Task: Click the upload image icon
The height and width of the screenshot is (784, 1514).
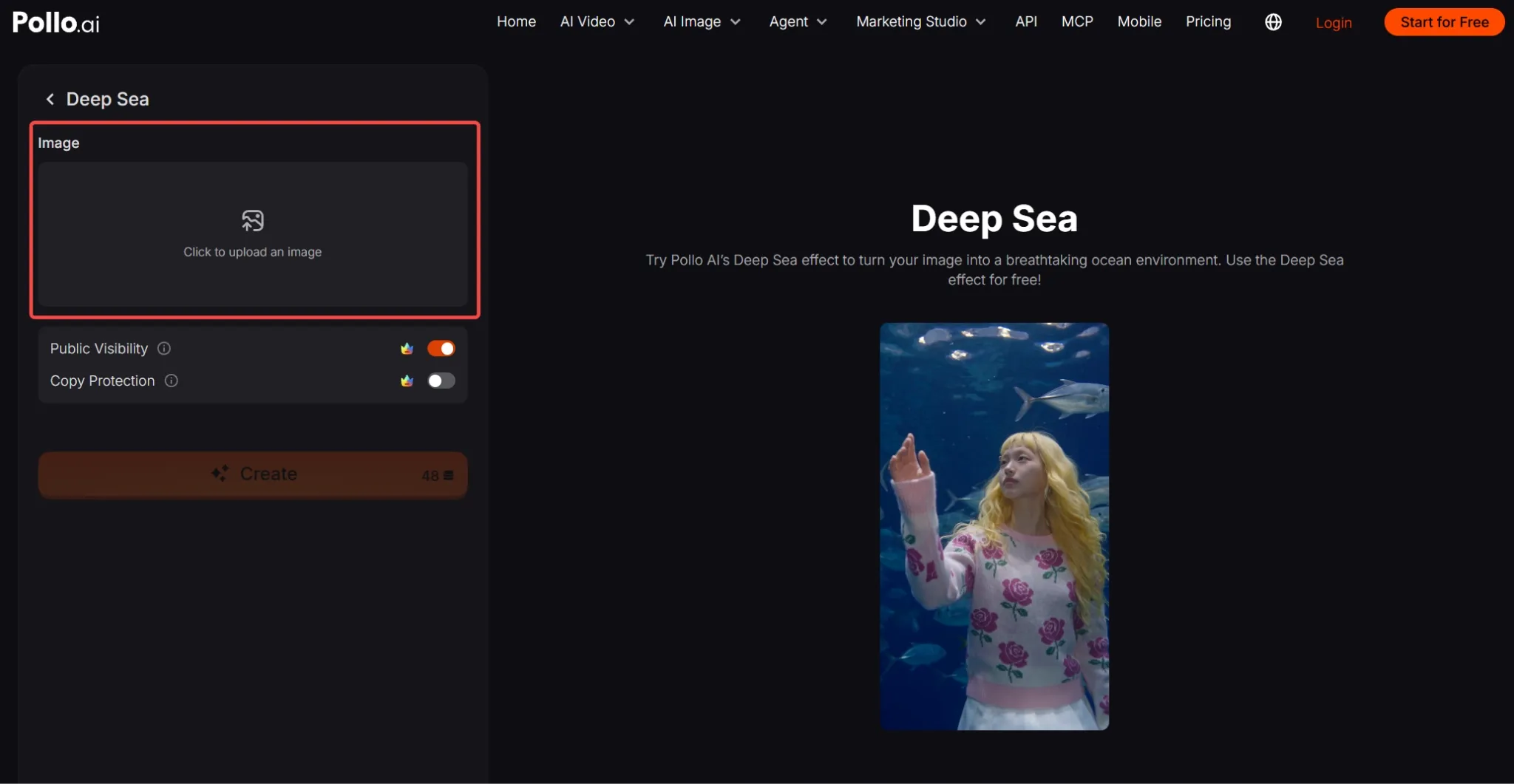Action: [253, 220]
